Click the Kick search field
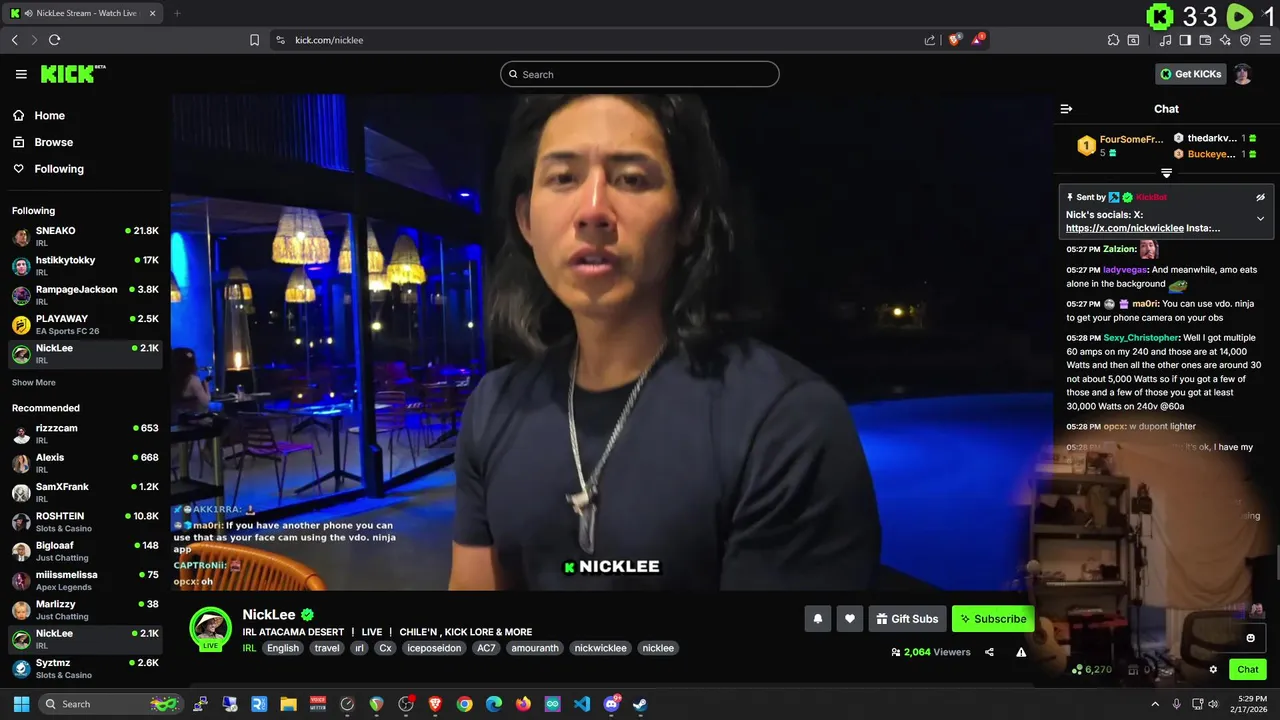The image size is (1280, 720). point(640,74)
